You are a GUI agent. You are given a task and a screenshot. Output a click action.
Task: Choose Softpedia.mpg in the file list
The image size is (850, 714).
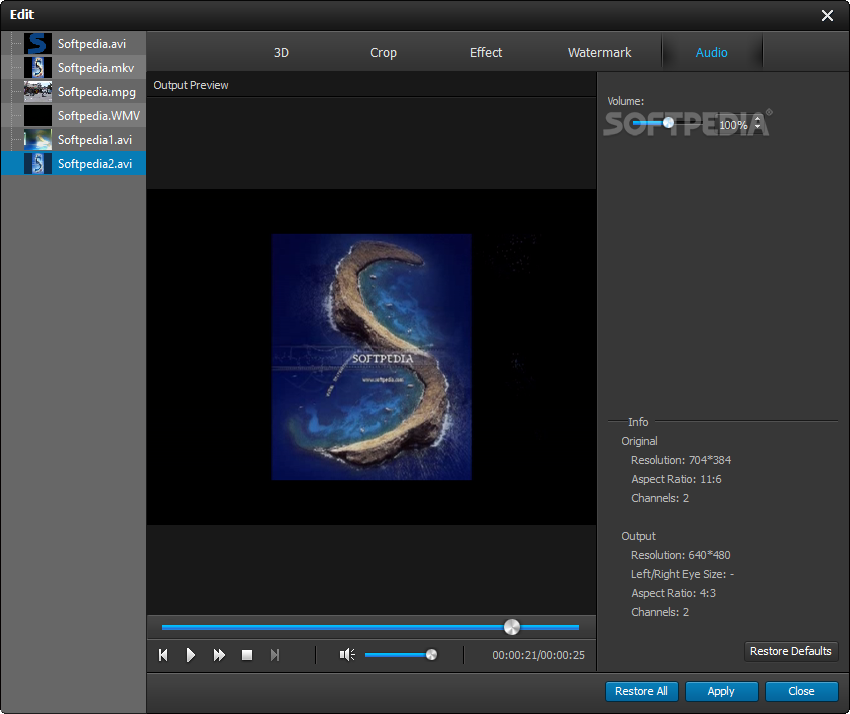point(96,92)
